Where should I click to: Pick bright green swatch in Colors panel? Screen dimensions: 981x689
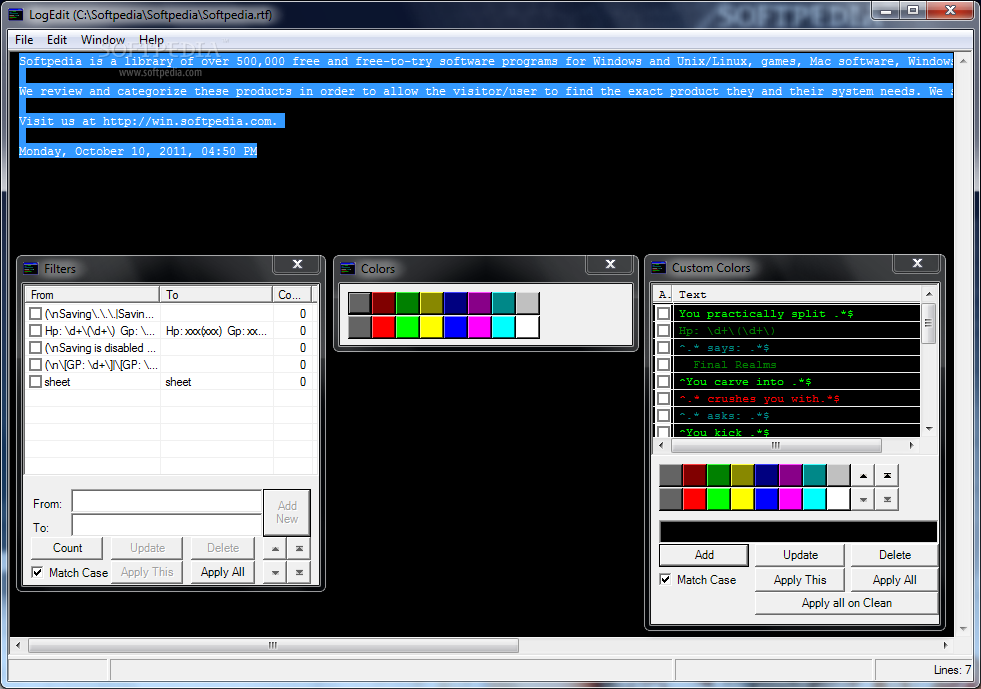(x=407, y=327)
